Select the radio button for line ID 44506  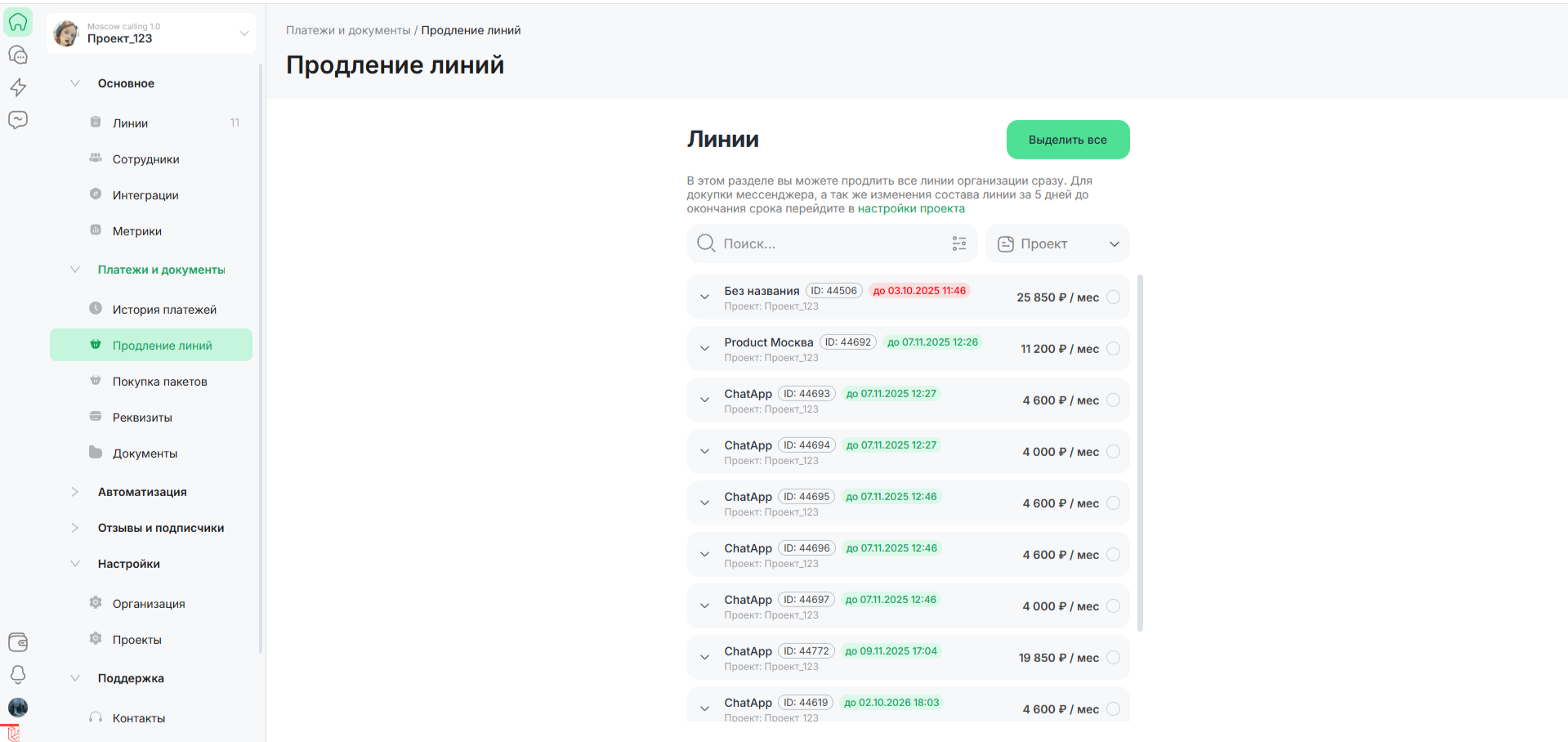1113,297
